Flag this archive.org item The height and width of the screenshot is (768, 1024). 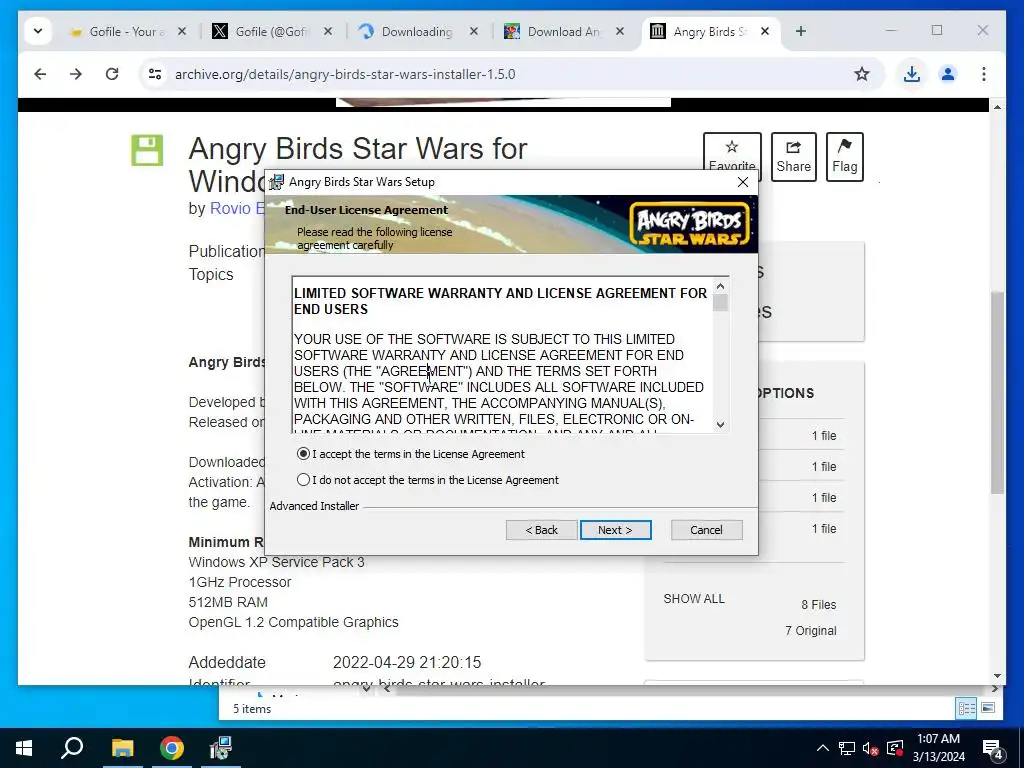coord(844,157)
